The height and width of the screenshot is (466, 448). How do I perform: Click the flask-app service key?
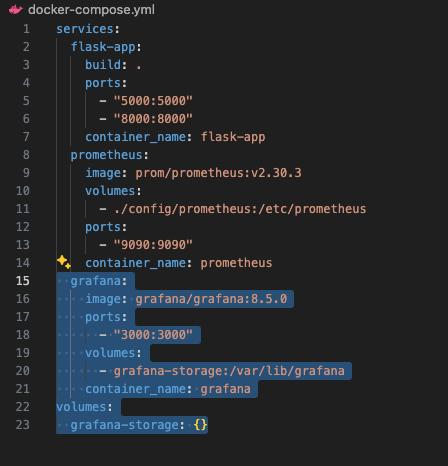(103, 47)
